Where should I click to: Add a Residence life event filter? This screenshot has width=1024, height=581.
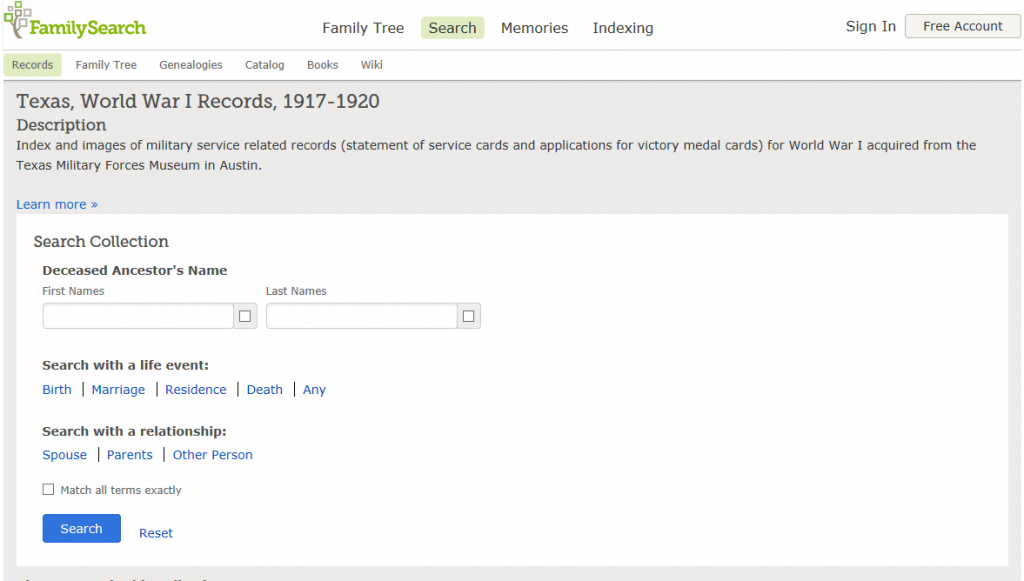196,390
